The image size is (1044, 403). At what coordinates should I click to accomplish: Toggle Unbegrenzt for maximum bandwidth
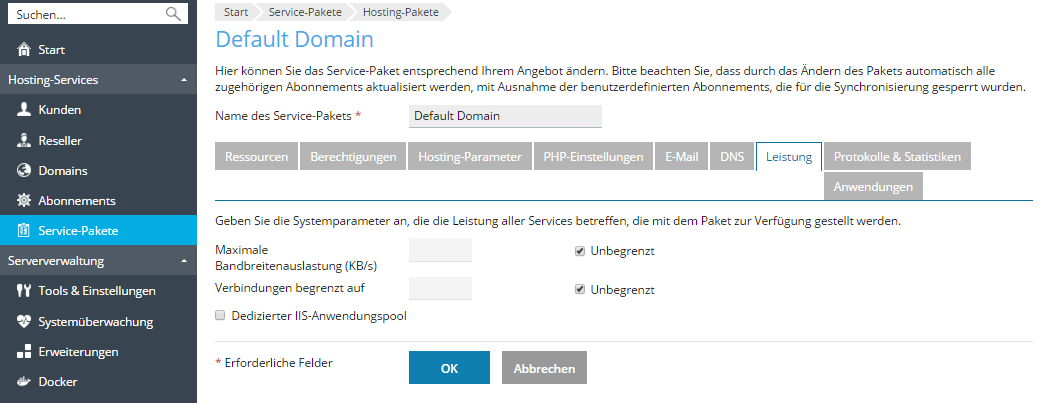580,251
